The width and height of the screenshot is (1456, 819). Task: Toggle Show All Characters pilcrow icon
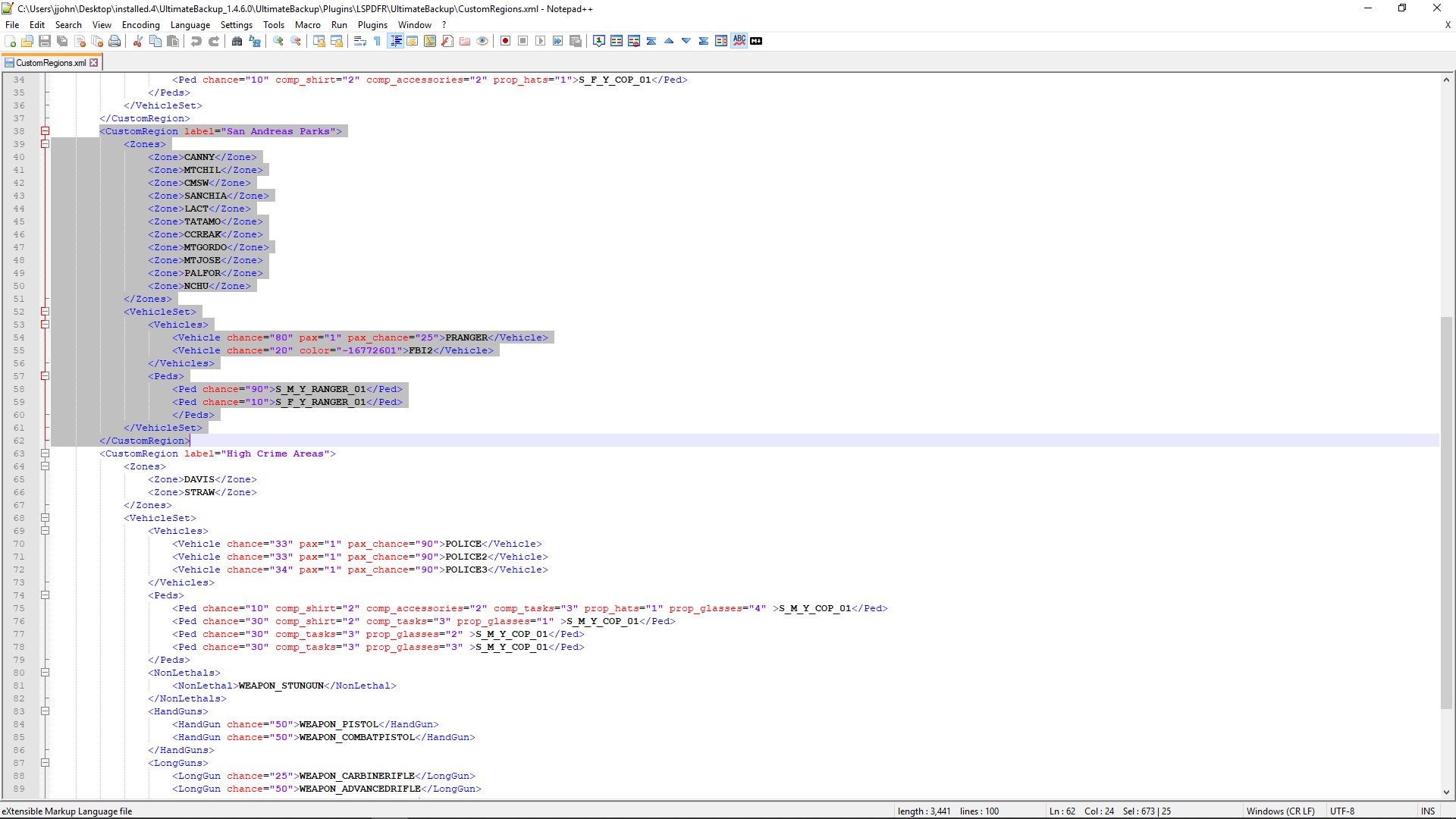click(x=378, y=41)
